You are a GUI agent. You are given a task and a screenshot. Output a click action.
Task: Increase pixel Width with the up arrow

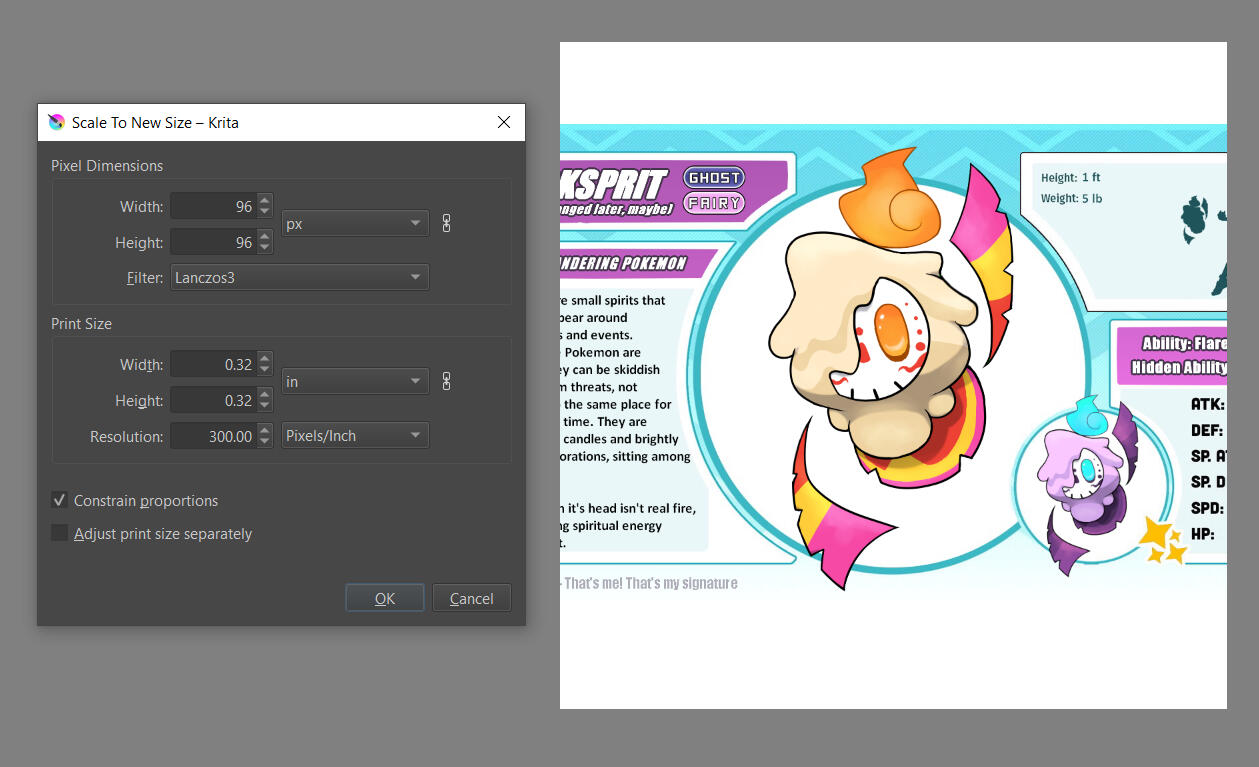click(x=265, y=200)
